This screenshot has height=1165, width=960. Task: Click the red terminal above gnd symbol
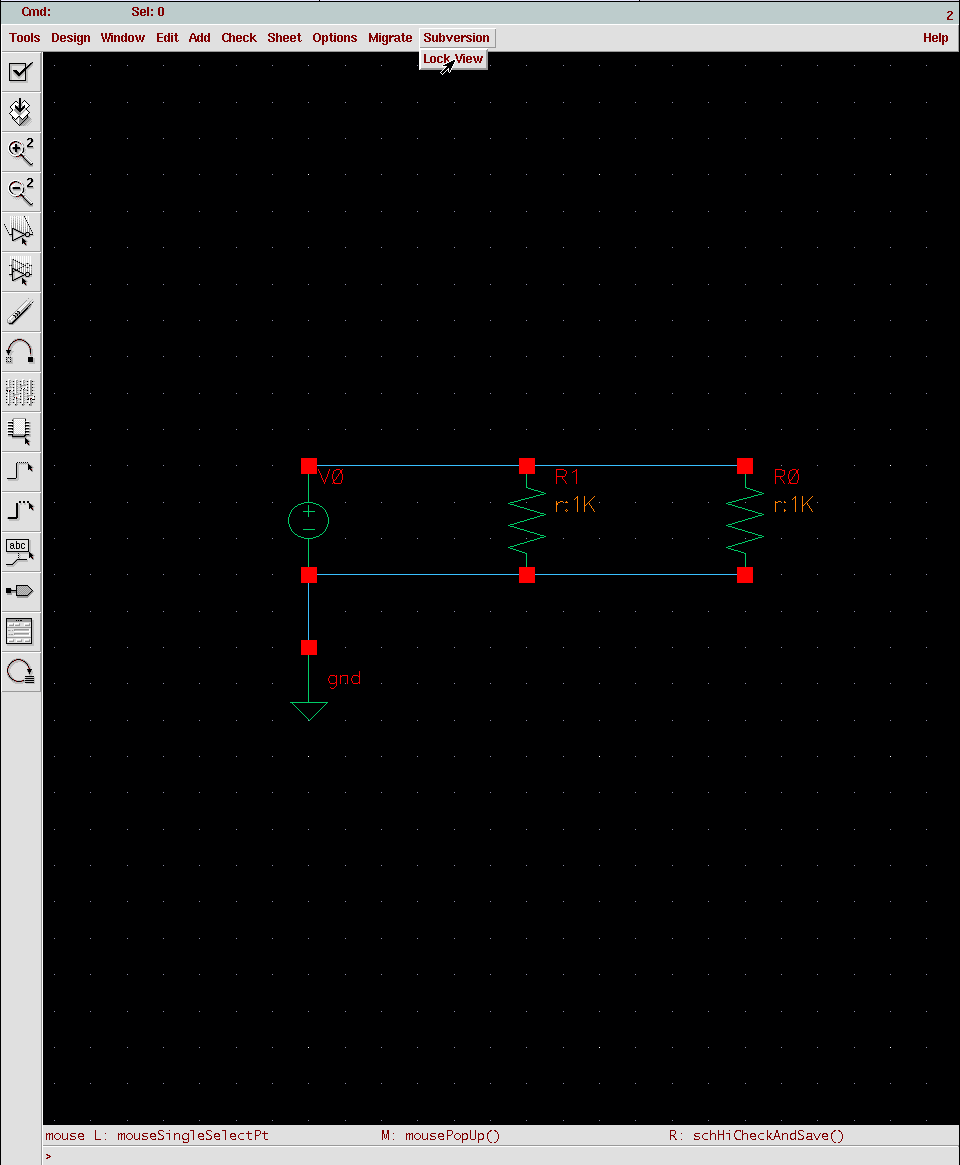[x=309, y=648]
